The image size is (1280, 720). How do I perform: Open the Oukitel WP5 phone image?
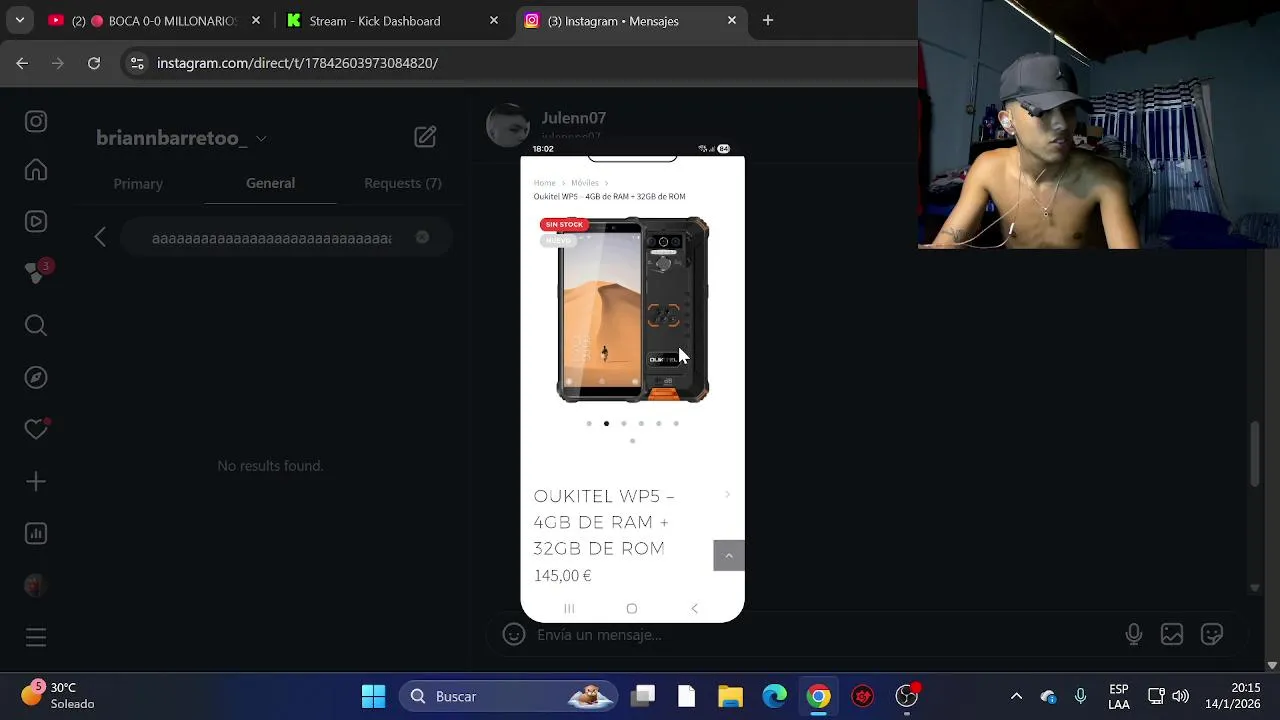tap(633, 309)
